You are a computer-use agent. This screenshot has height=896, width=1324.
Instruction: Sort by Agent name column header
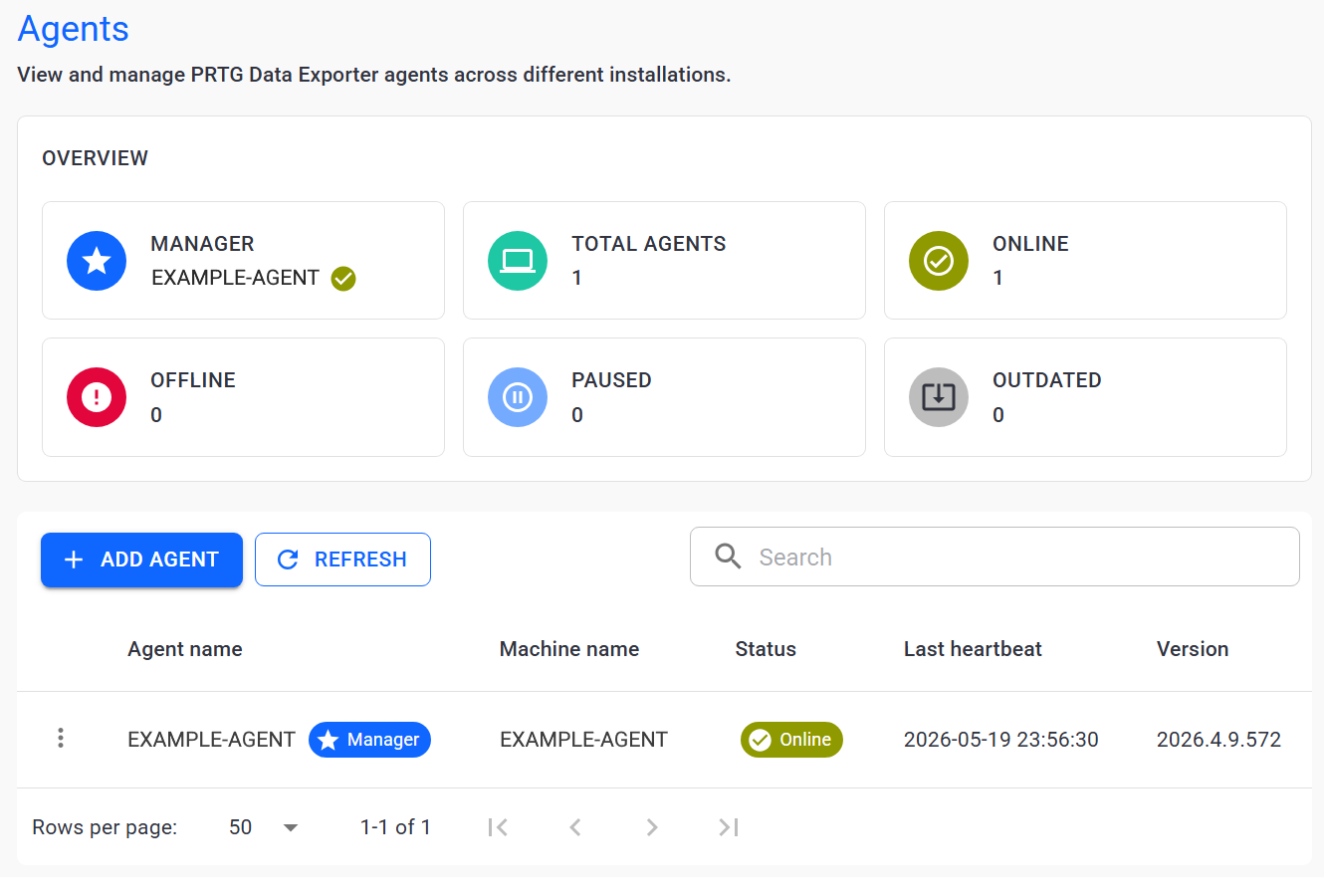tap(185, 649)
